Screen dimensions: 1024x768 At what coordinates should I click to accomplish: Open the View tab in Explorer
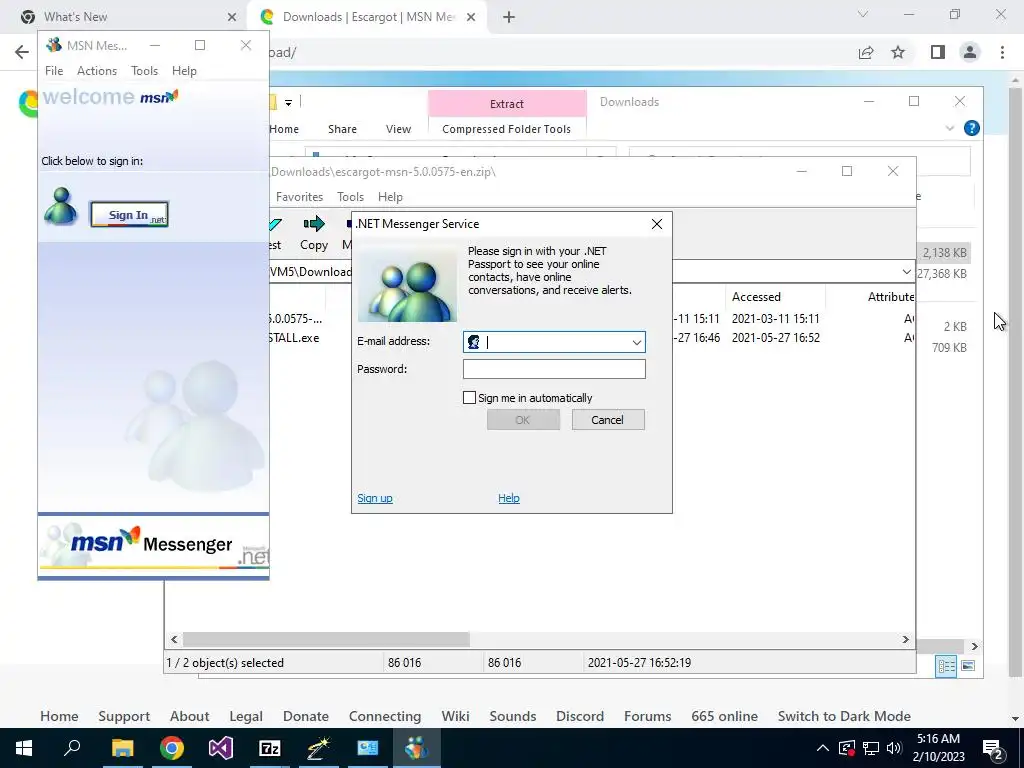(398, 129)
